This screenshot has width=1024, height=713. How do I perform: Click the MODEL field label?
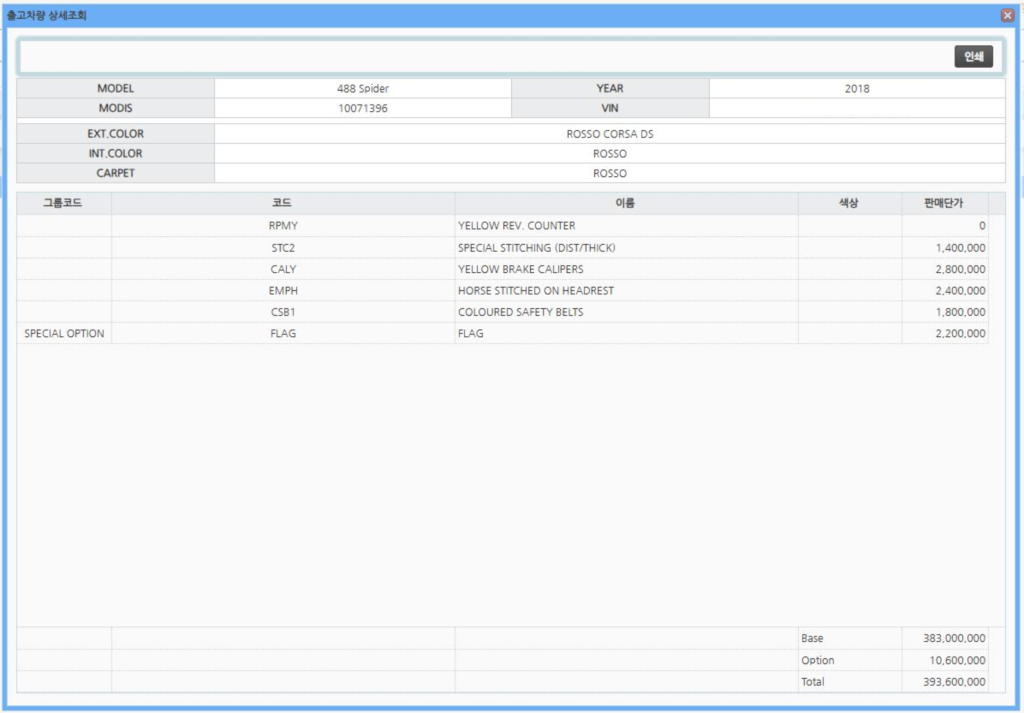point(116,88)
